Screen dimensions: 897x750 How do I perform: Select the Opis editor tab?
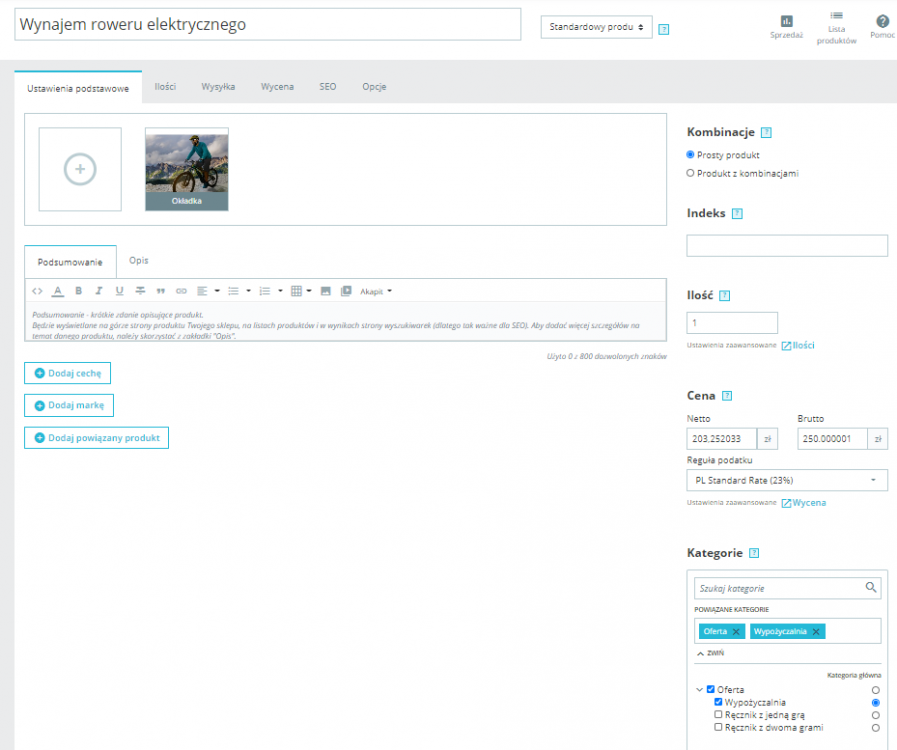[138, 261]
